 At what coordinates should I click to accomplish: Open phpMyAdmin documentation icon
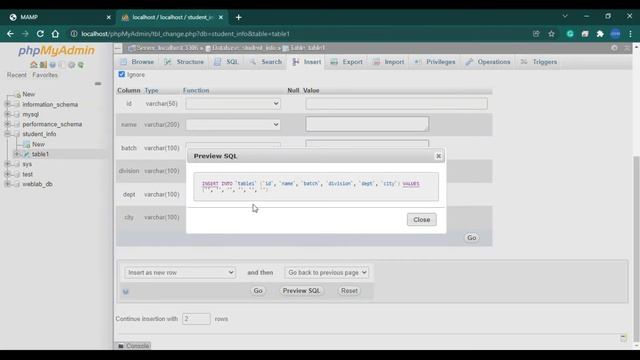[x=53, y=64]
